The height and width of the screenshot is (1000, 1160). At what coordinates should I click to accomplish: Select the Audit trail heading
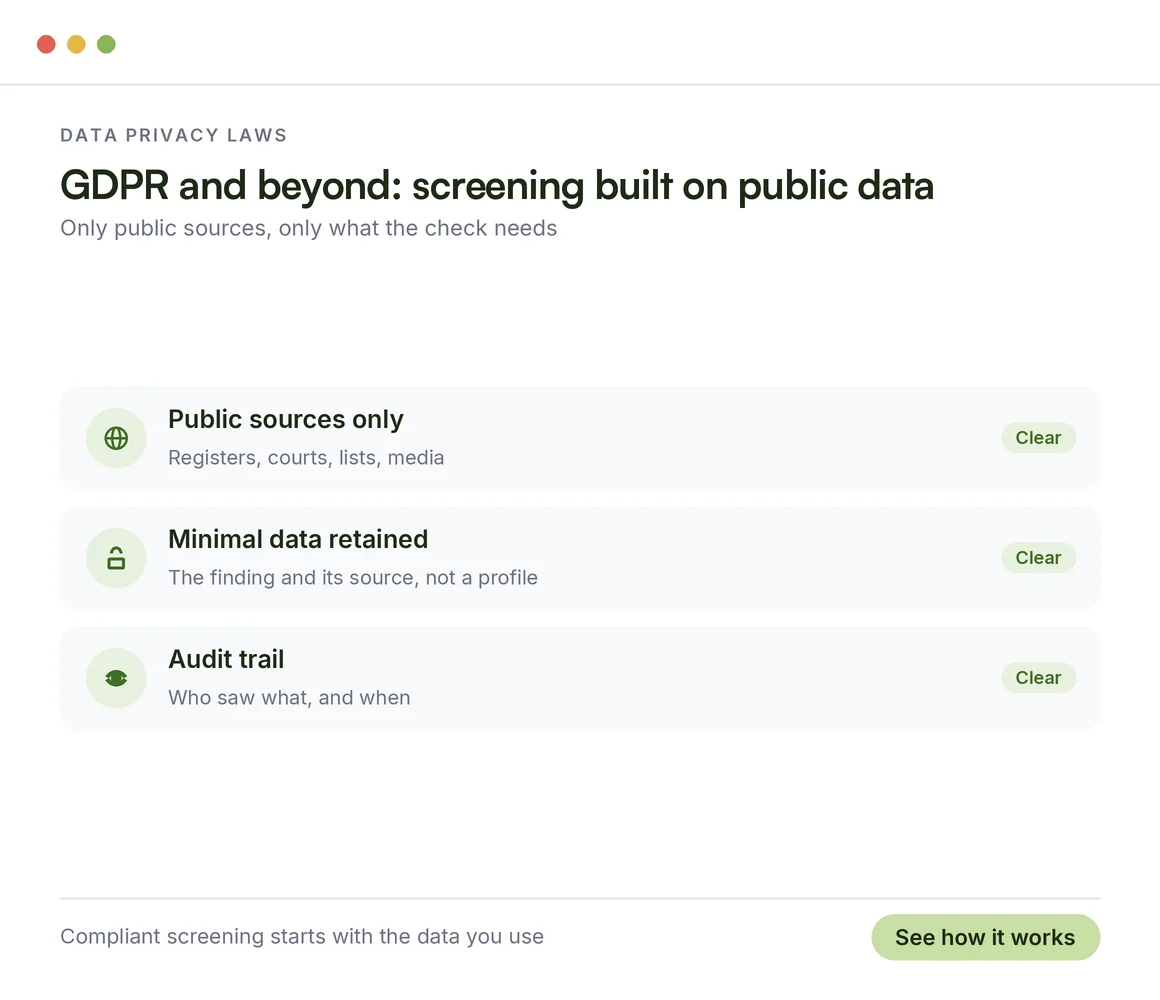(226, 659)
